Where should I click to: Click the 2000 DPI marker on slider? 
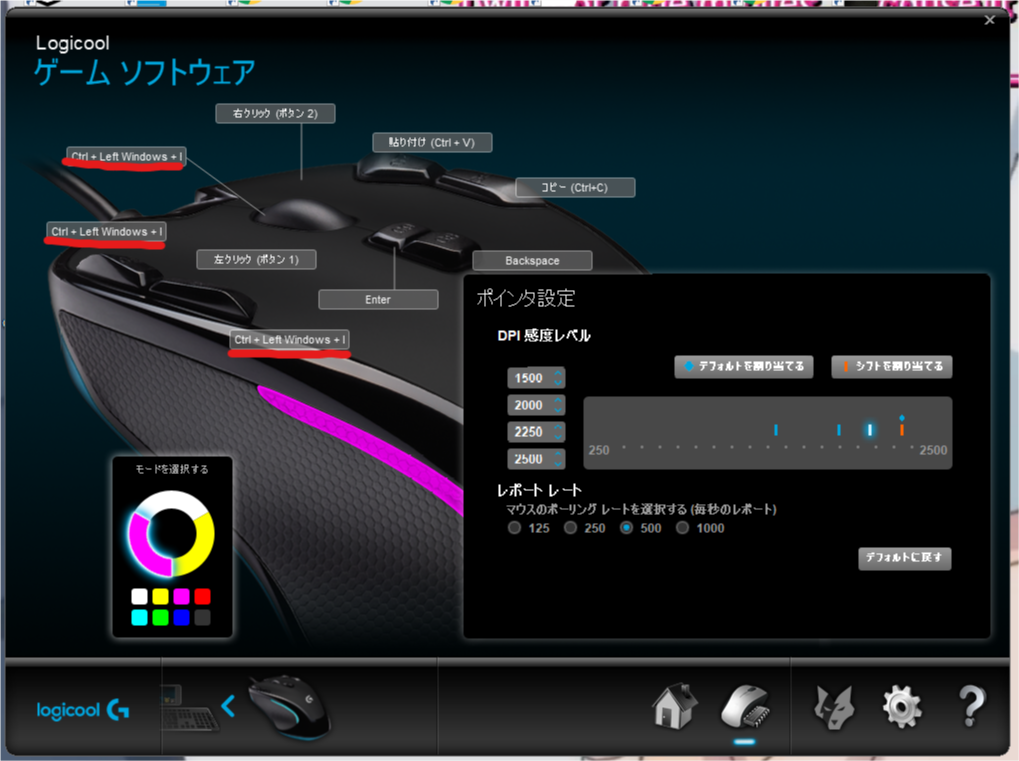tap(839, 430)
